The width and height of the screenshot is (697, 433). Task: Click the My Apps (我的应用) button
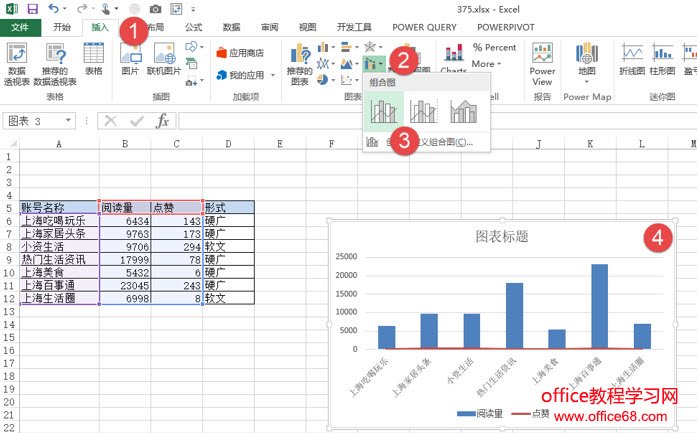(x=240, y=75)
